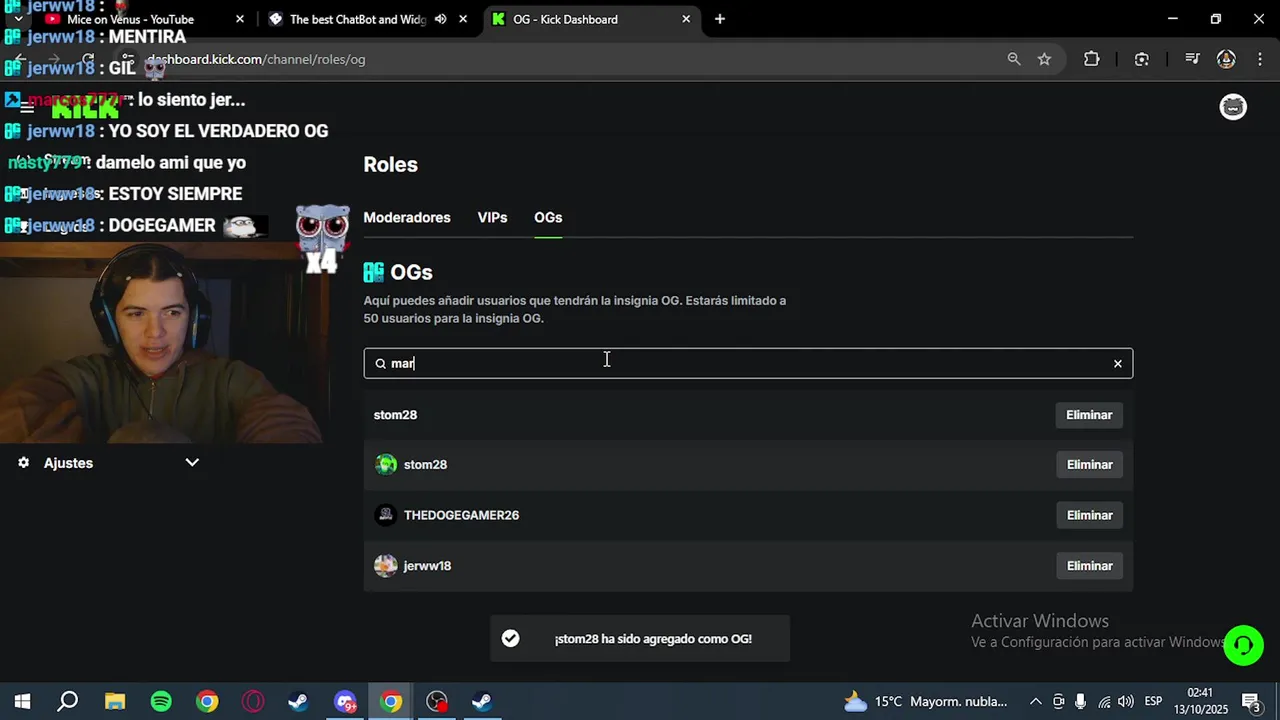Click the OG badge icon beside OGs heading

coord(374,272)
